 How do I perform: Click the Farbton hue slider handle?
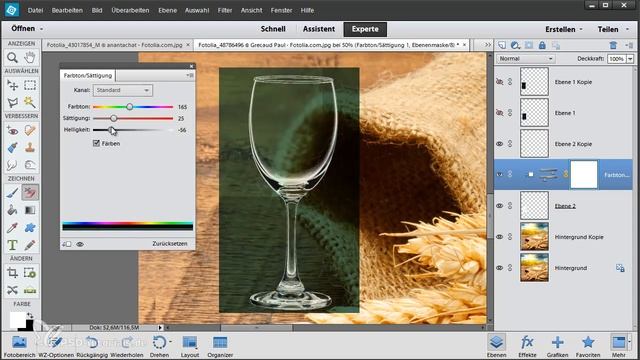(x=129, y=107)
